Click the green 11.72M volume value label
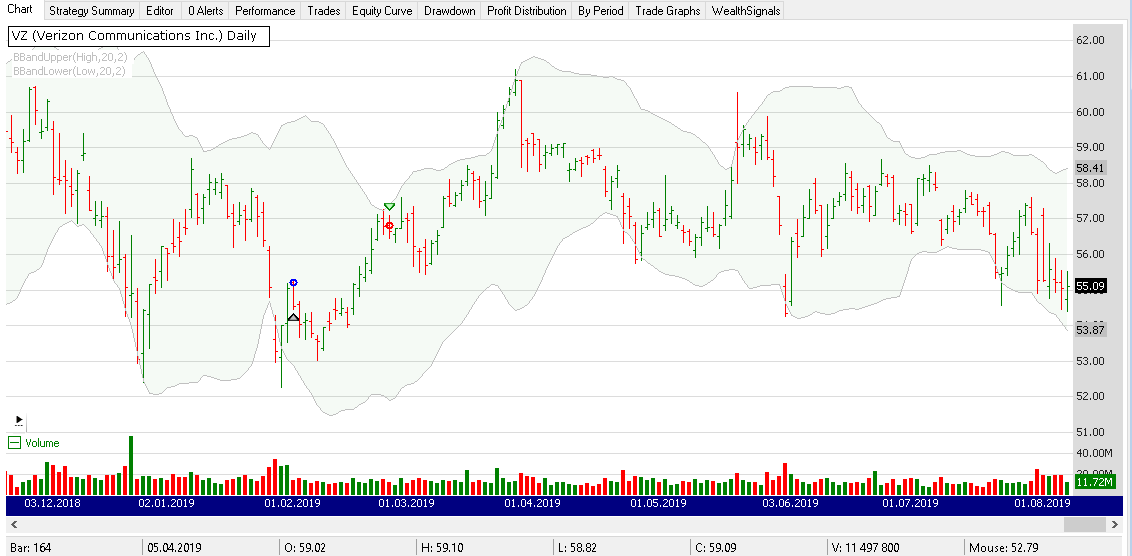 pos(1088,482)
